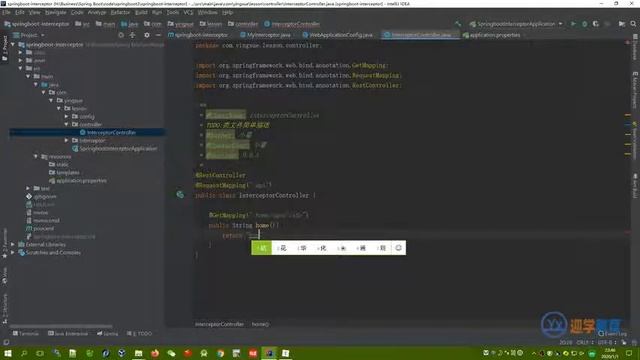Open the Navigate menu

56,13
